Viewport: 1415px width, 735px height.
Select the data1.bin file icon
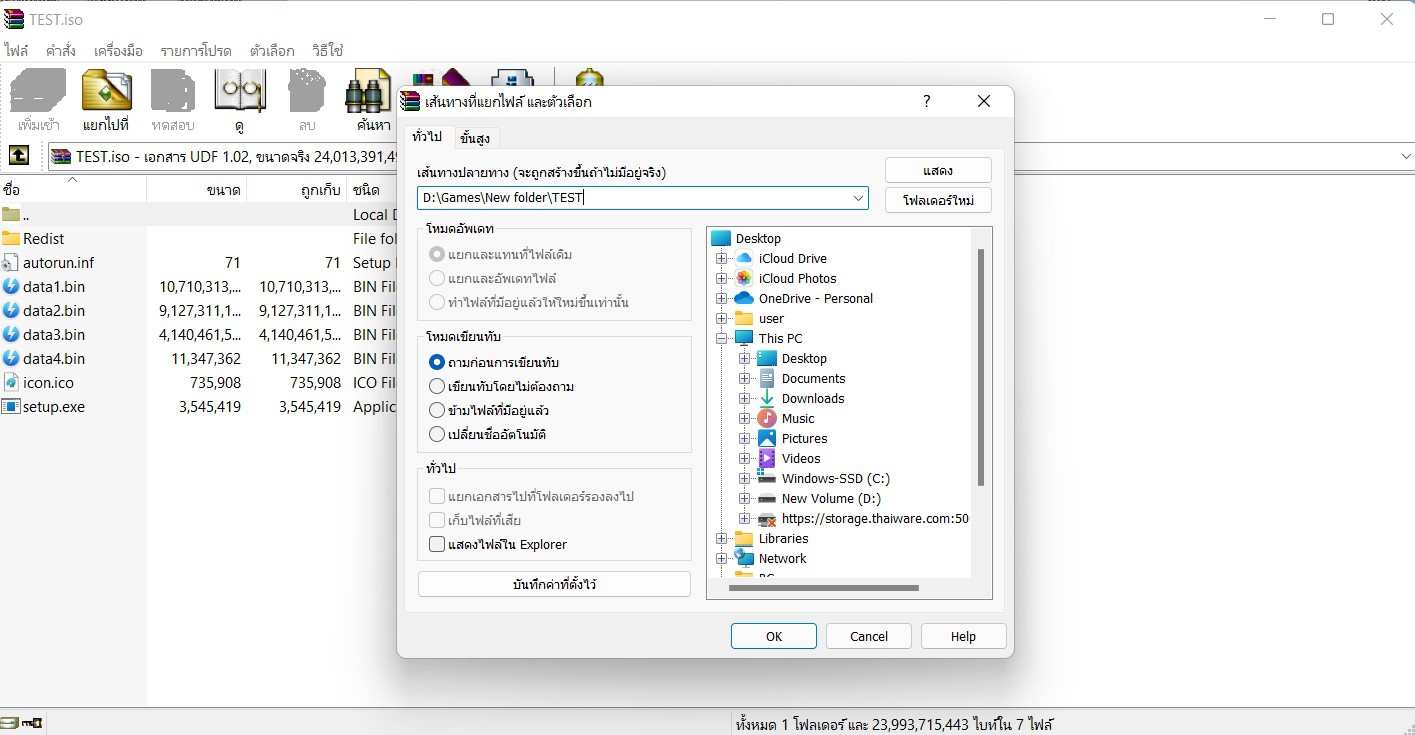[11, 286]
